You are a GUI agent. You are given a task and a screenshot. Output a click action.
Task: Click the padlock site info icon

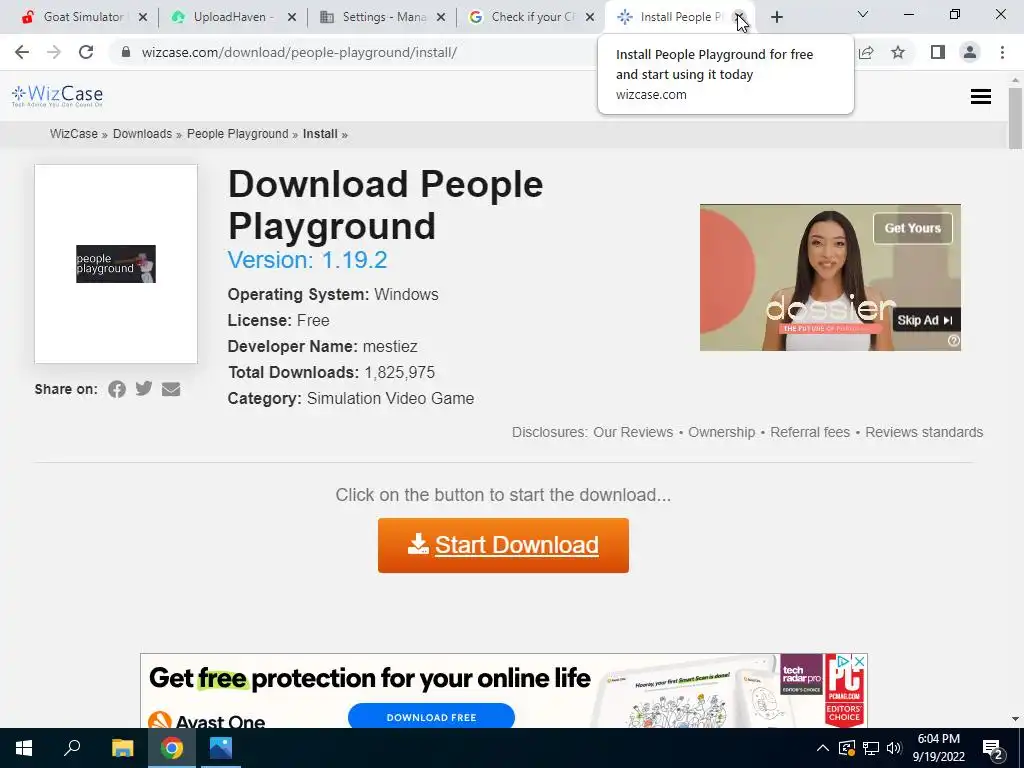click(126, 52)
